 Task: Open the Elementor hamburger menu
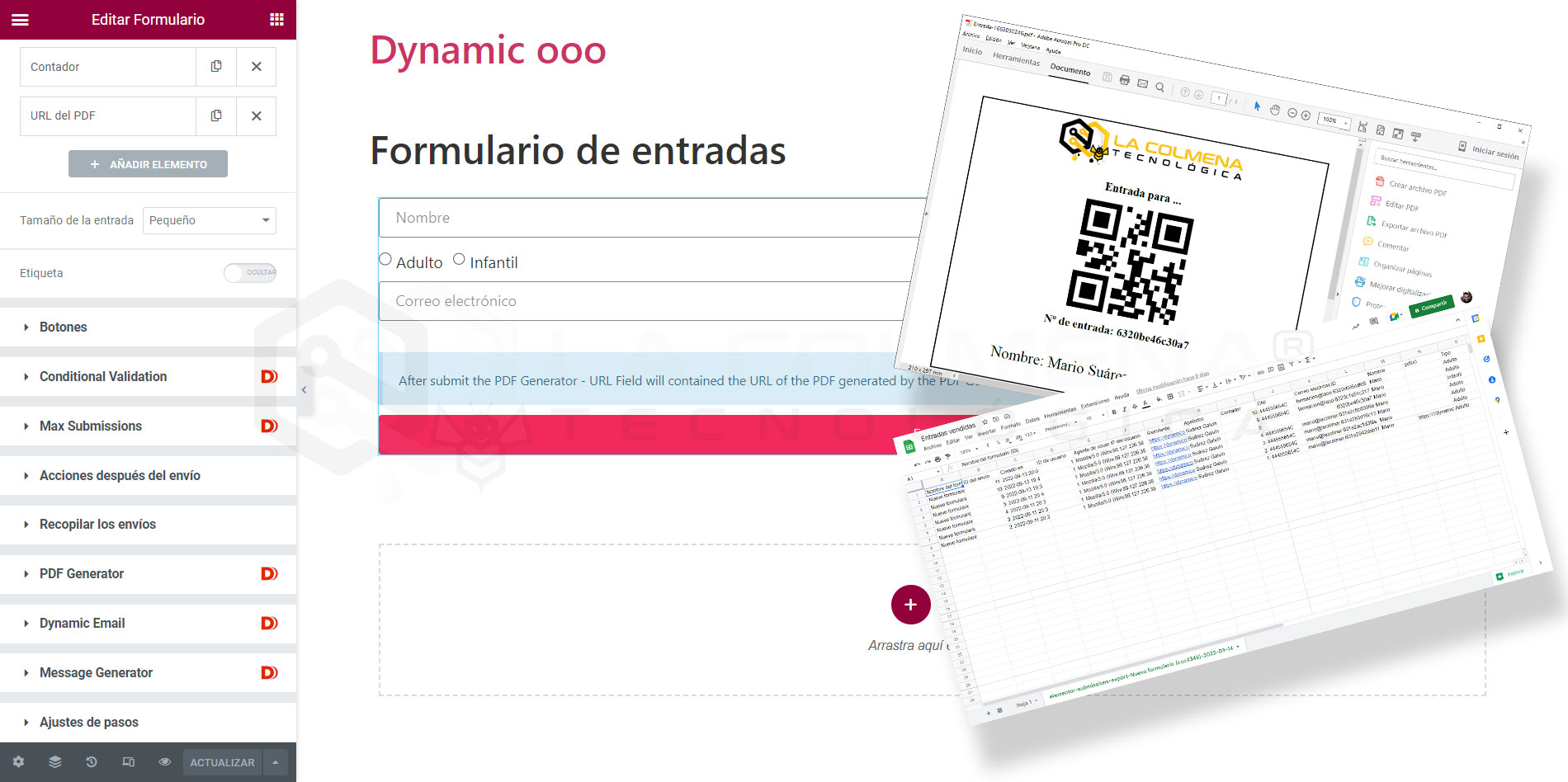click(20, 19)
